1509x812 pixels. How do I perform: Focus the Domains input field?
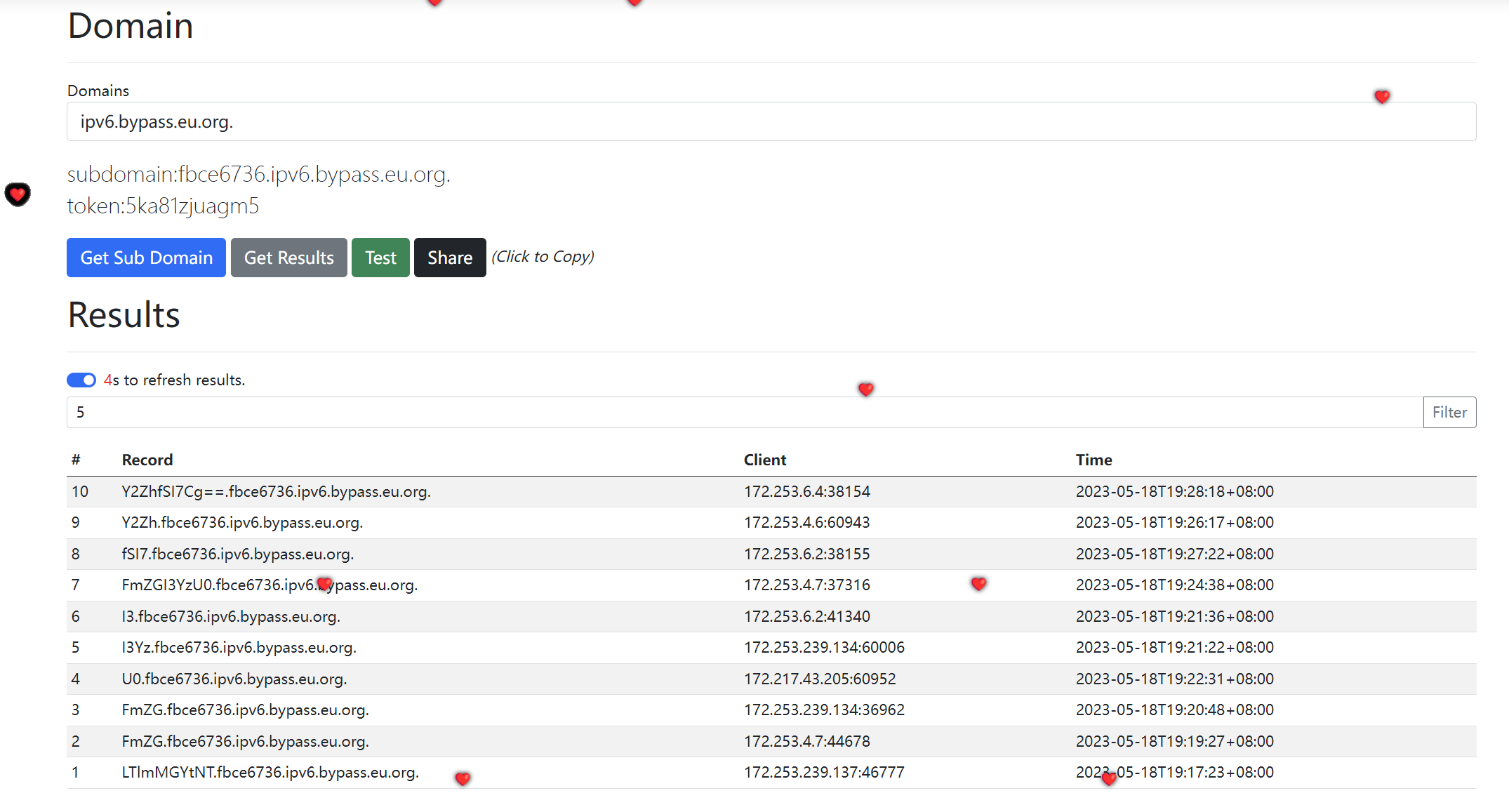click(x=771, y=121)
